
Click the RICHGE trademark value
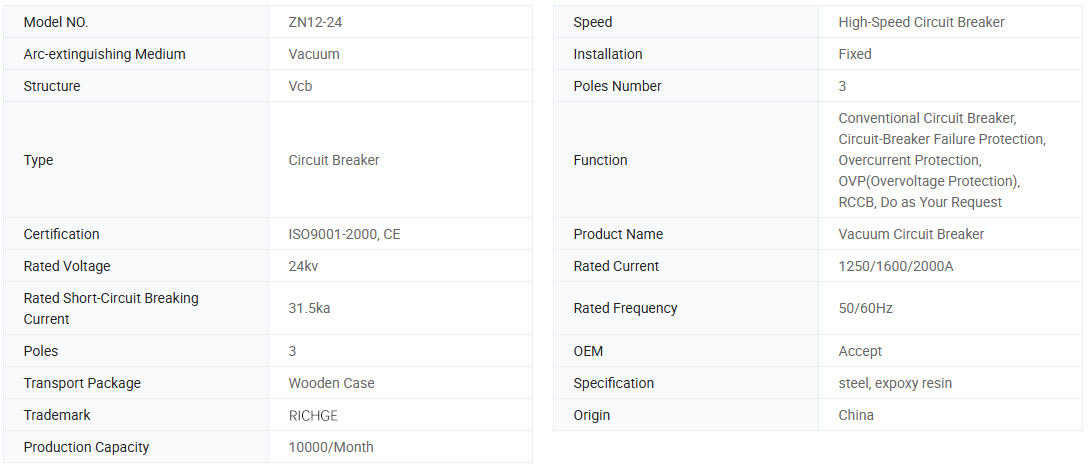[x=313, y=415]
